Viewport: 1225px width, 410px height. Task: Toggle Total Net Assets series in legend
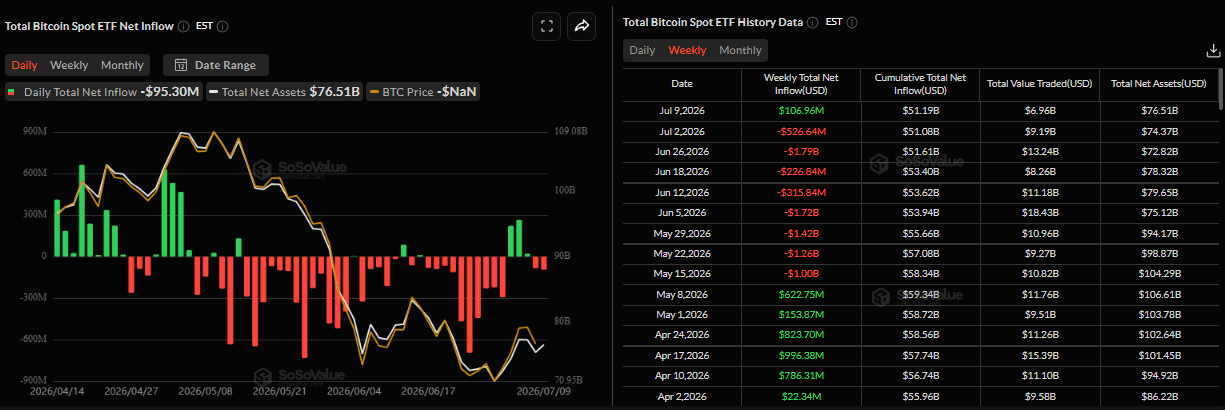coord(285,92)
